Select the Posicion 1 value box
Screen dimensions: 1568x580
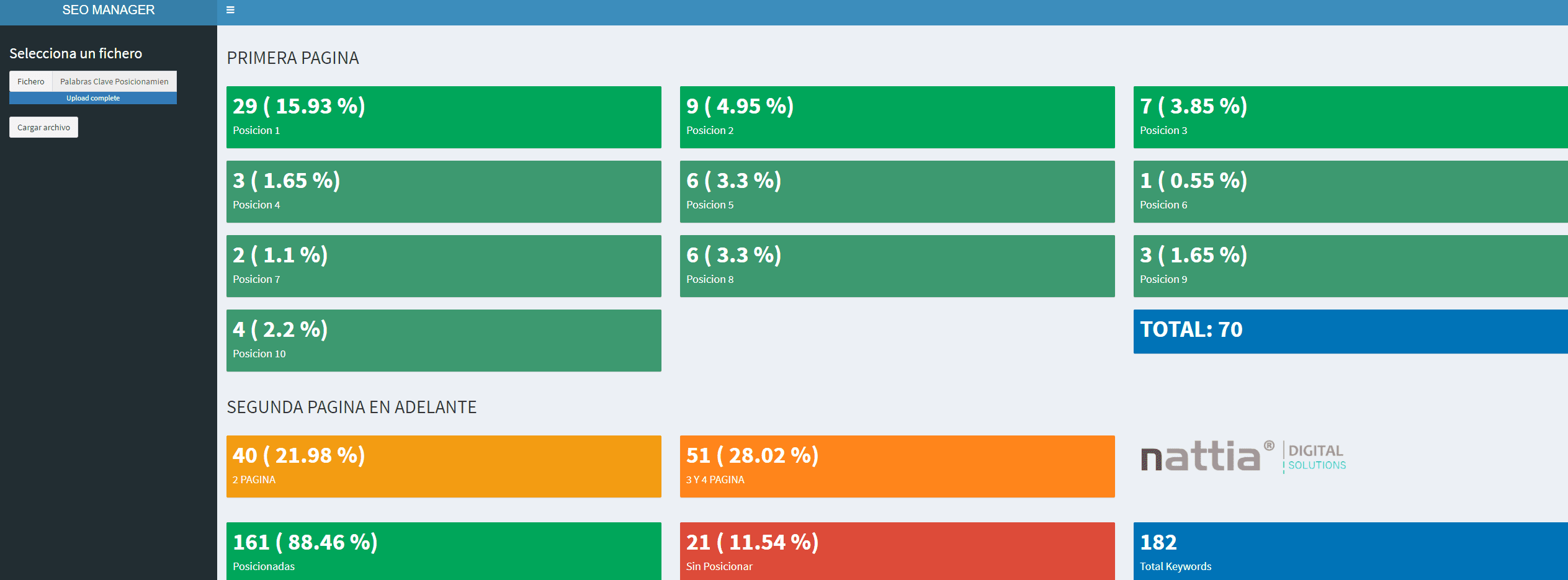444,117
